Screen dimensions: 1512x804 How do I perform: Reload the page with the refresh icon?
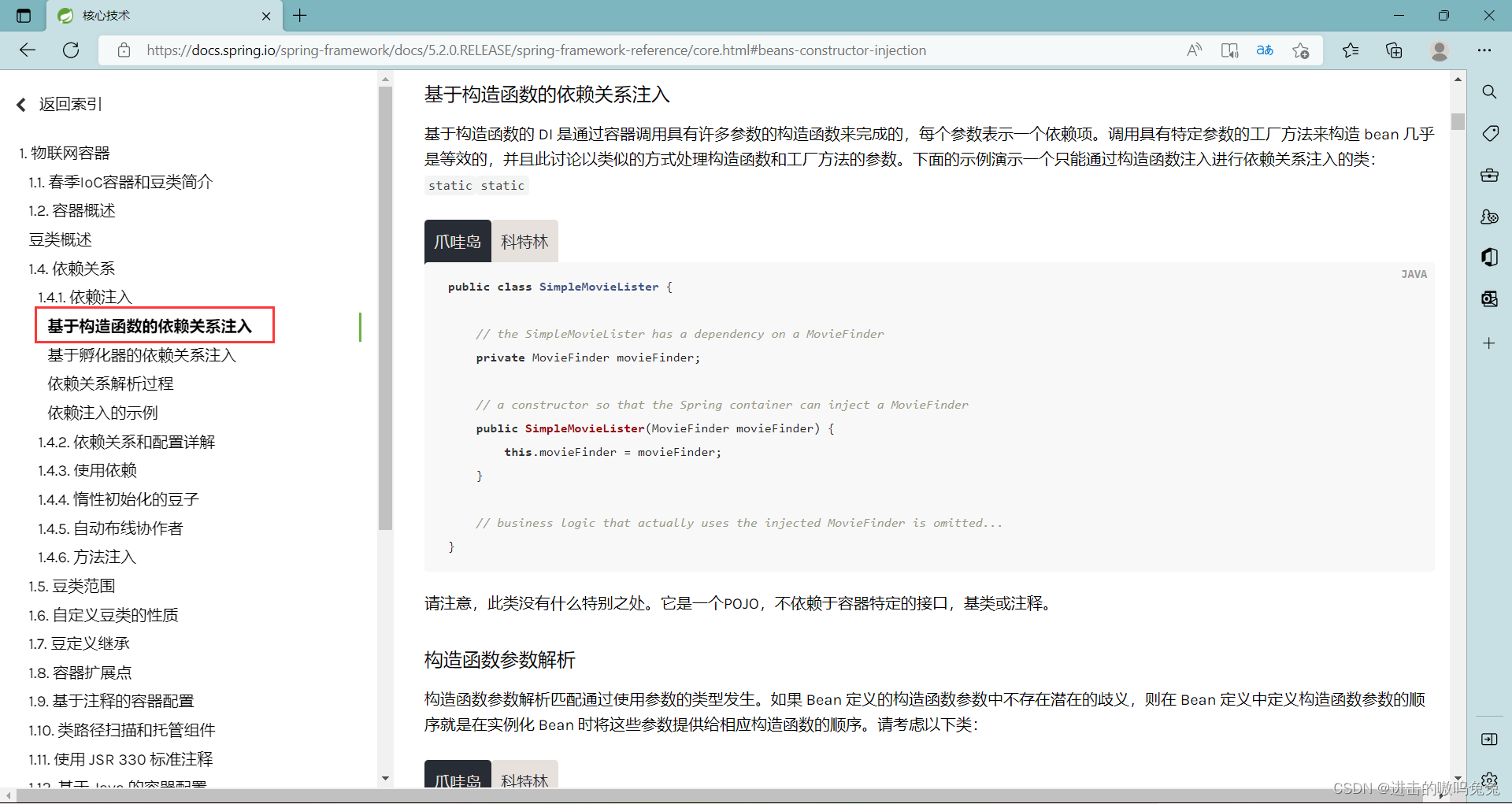71,50
